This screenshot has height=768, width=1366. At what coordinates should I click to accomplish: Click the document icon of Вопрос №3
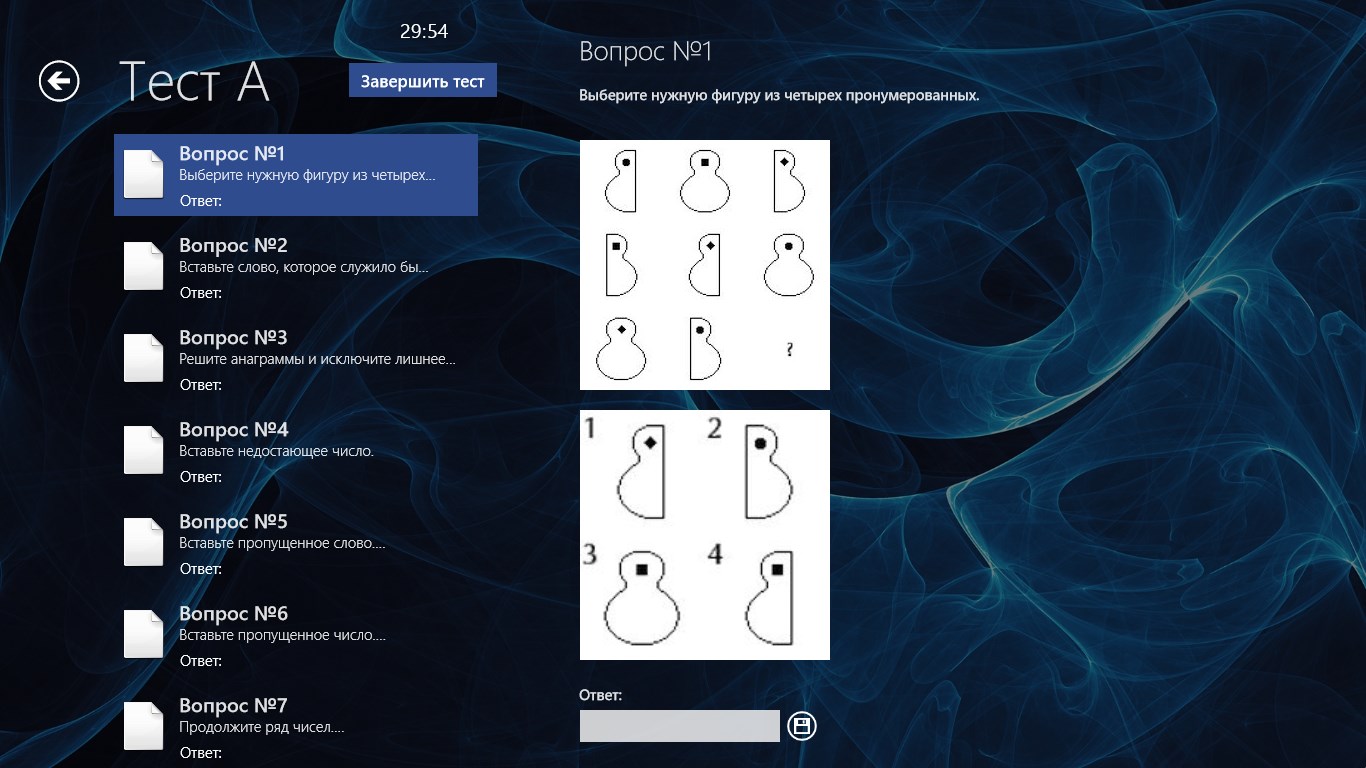(143, 358)
